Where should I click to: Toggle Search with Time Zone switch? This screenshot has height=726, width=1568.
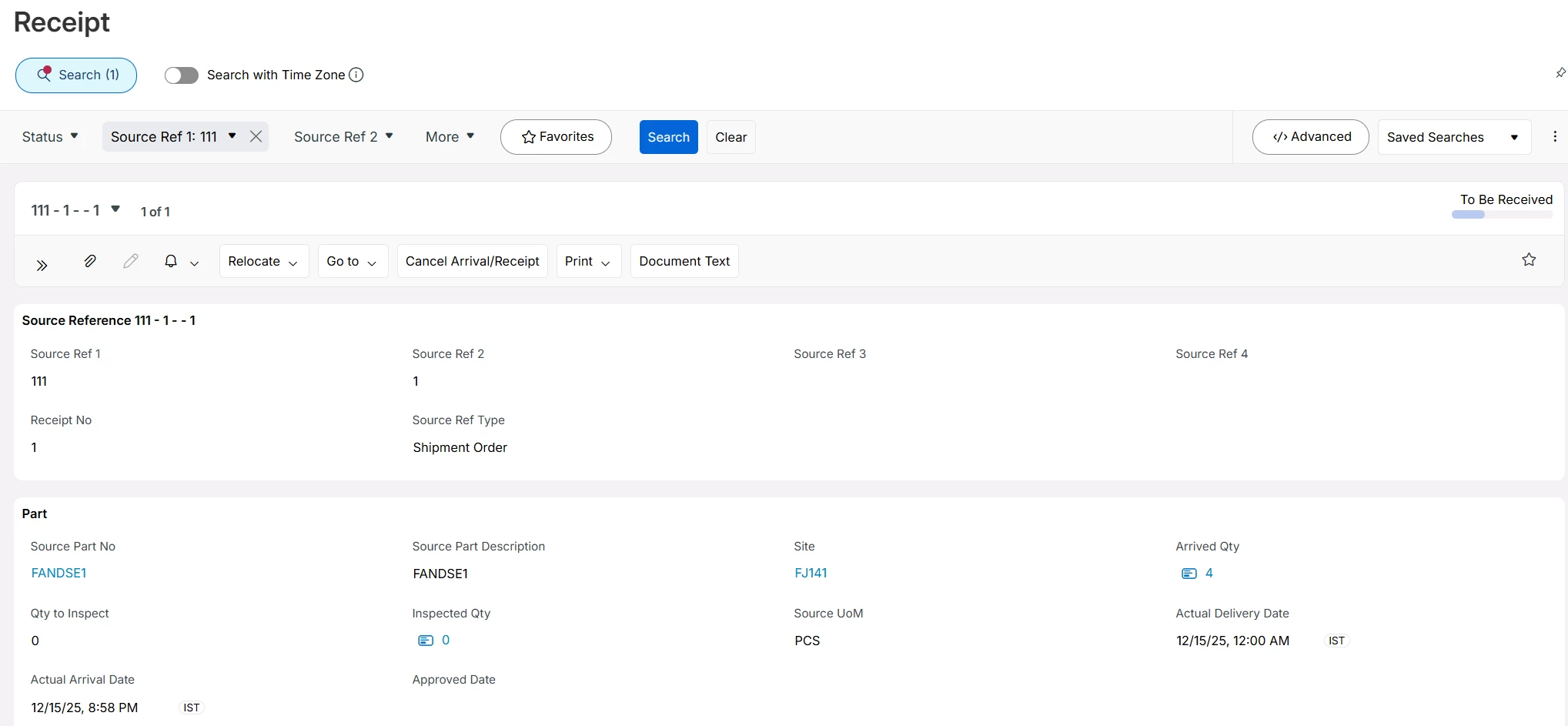click(182, 75)
